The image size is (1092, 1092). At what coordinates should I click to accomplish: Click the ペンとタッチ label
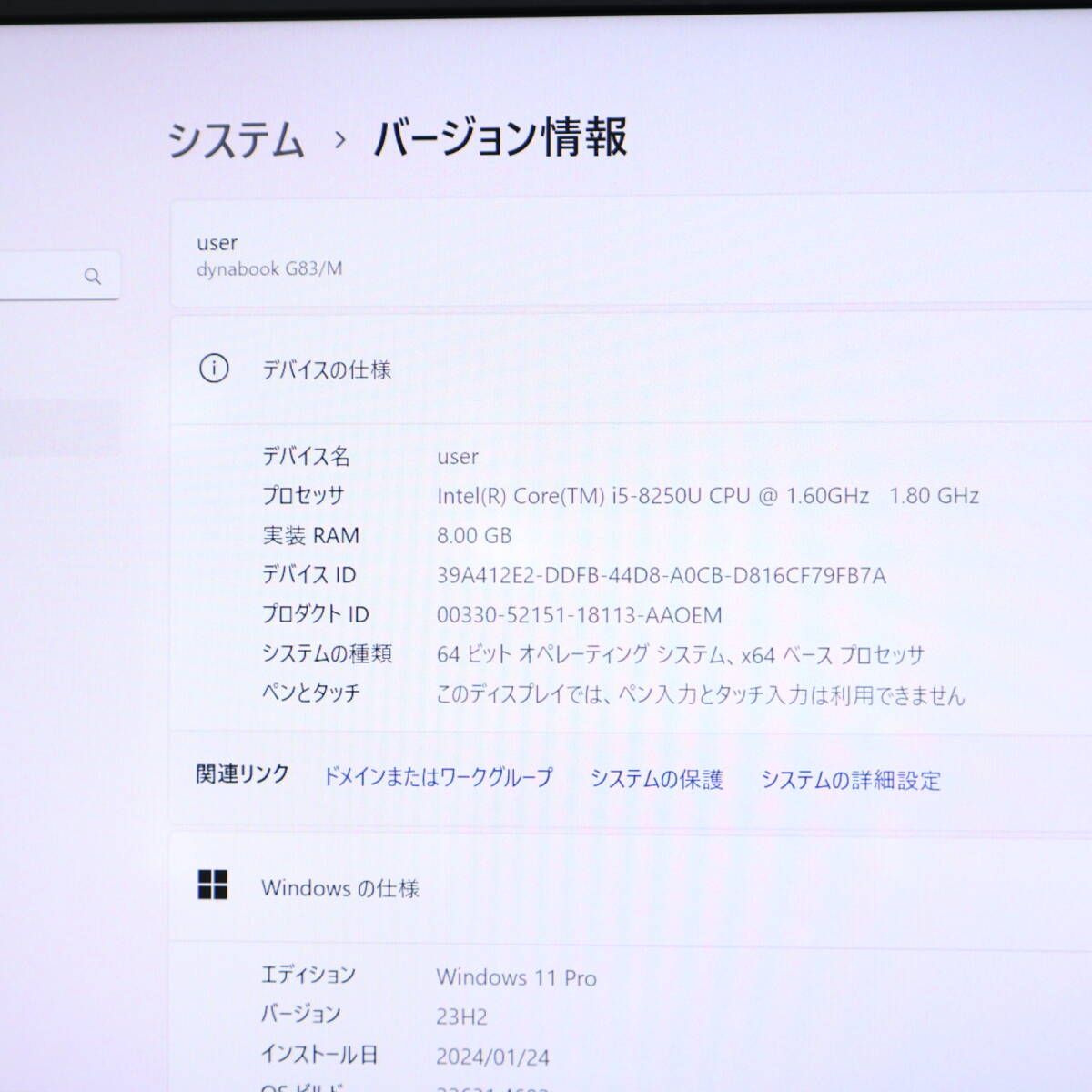coord(311,693)
